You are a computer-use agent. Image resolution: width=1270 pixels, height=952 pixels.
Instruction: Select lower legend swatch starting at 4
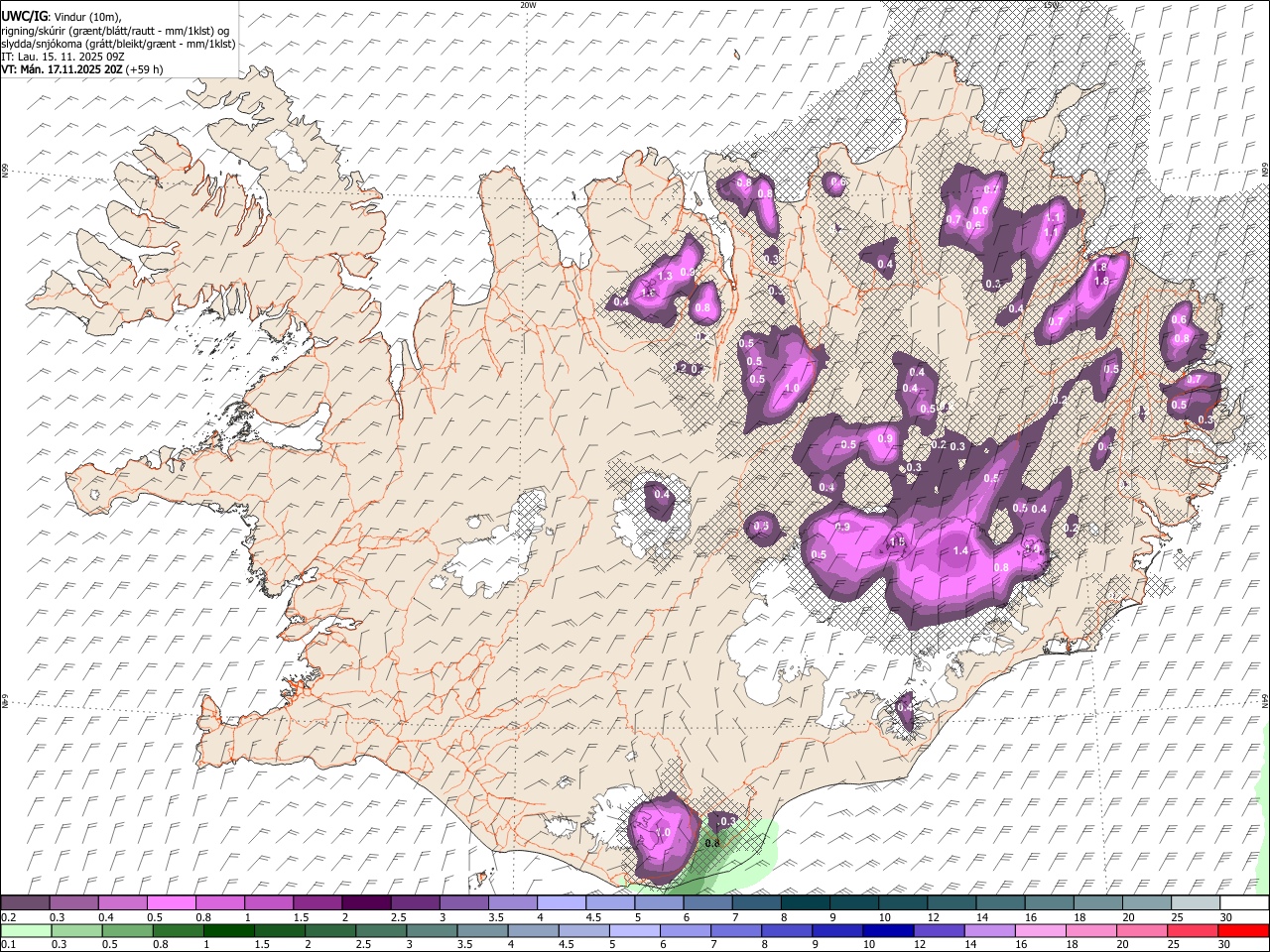coord(533,930)
